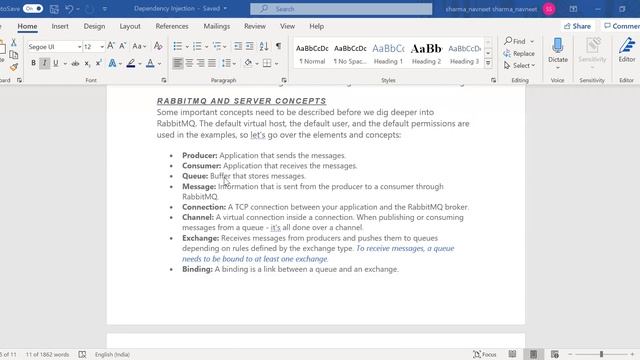Toggle Subscript formatting
Viewport: 640px width, 360px height.
[x=87, y=63]
